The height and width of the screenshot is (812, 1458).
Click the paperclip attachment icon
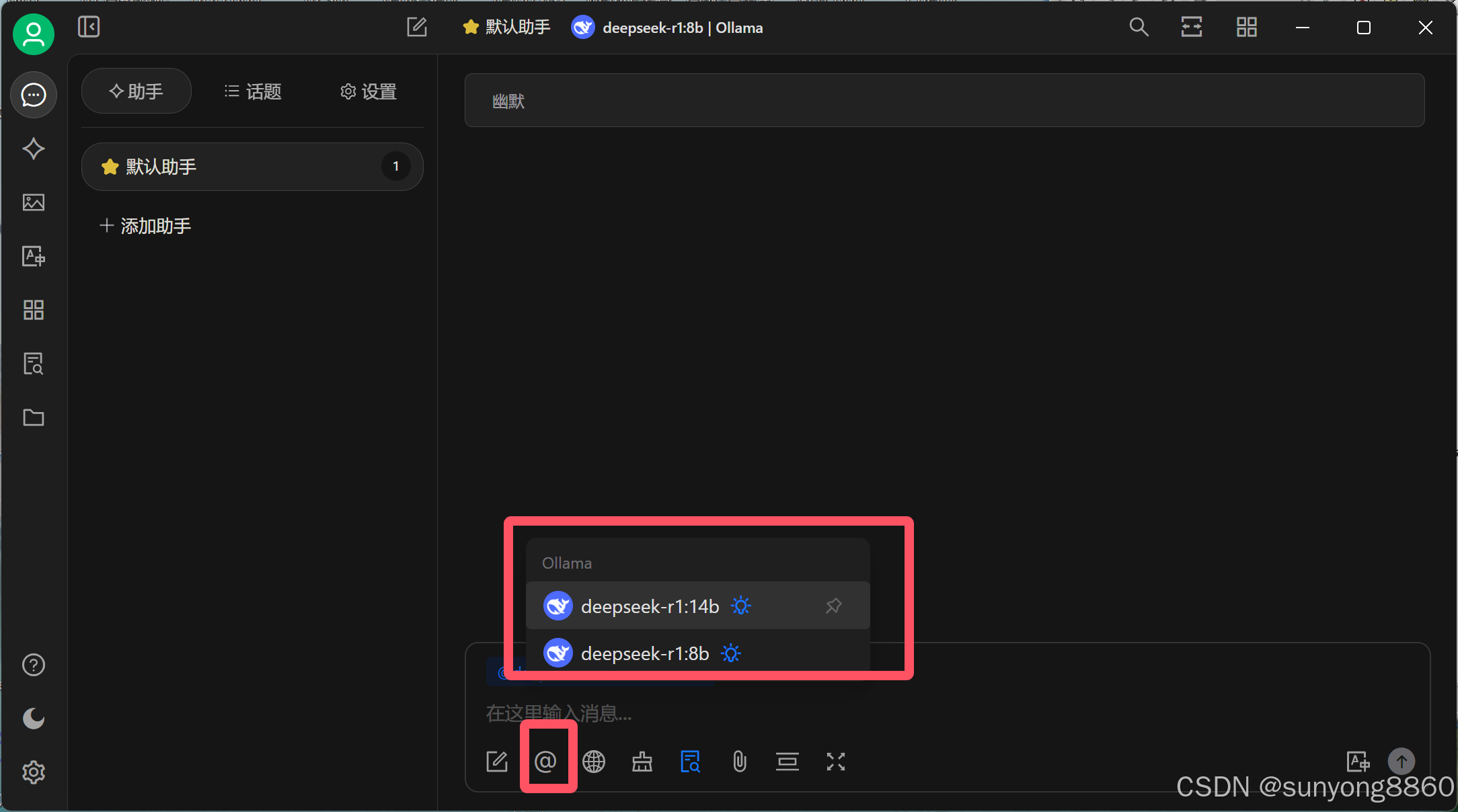point(739,762)
